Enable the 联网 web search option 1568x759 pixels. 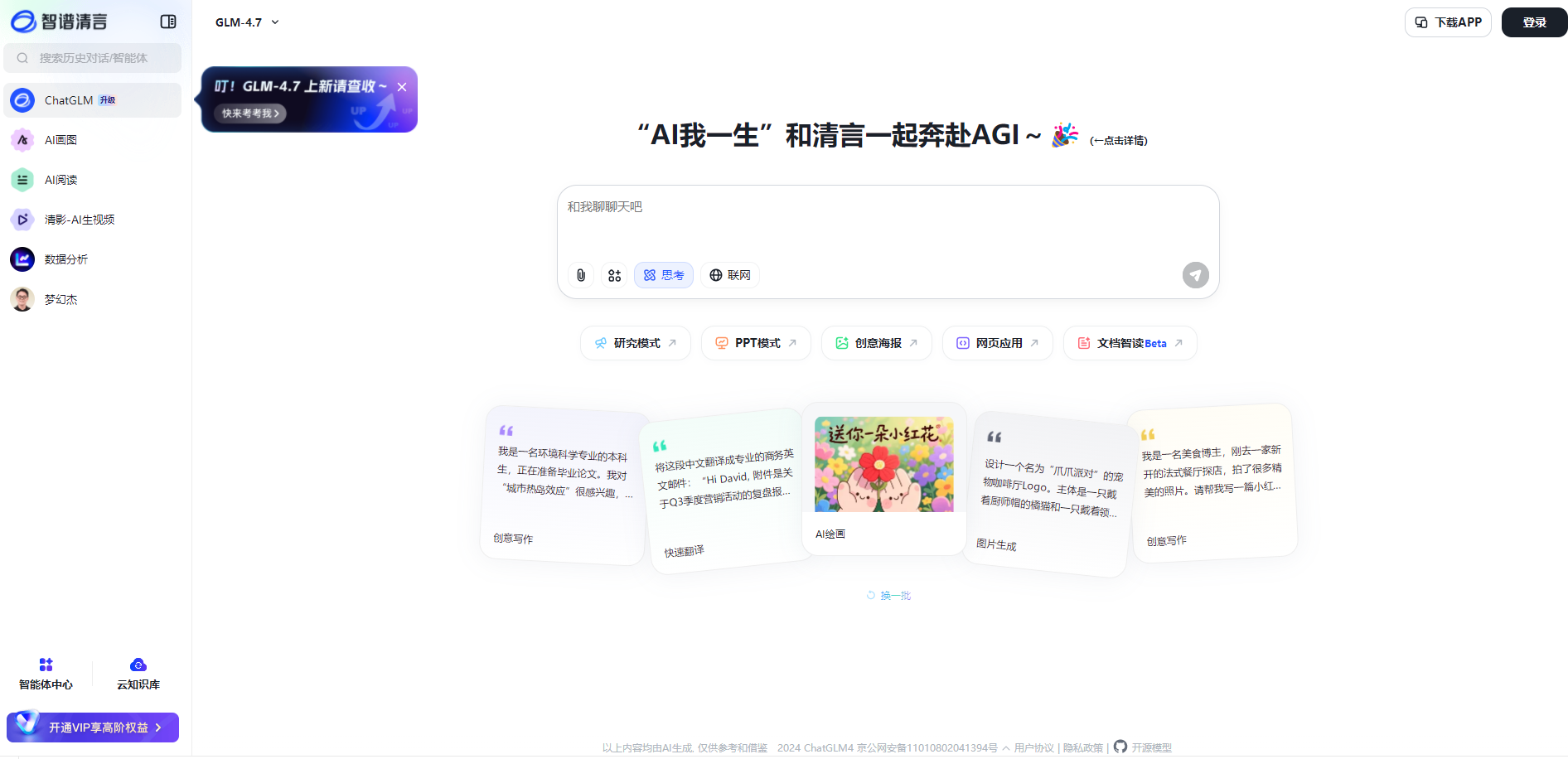click(x=729, y=274)
